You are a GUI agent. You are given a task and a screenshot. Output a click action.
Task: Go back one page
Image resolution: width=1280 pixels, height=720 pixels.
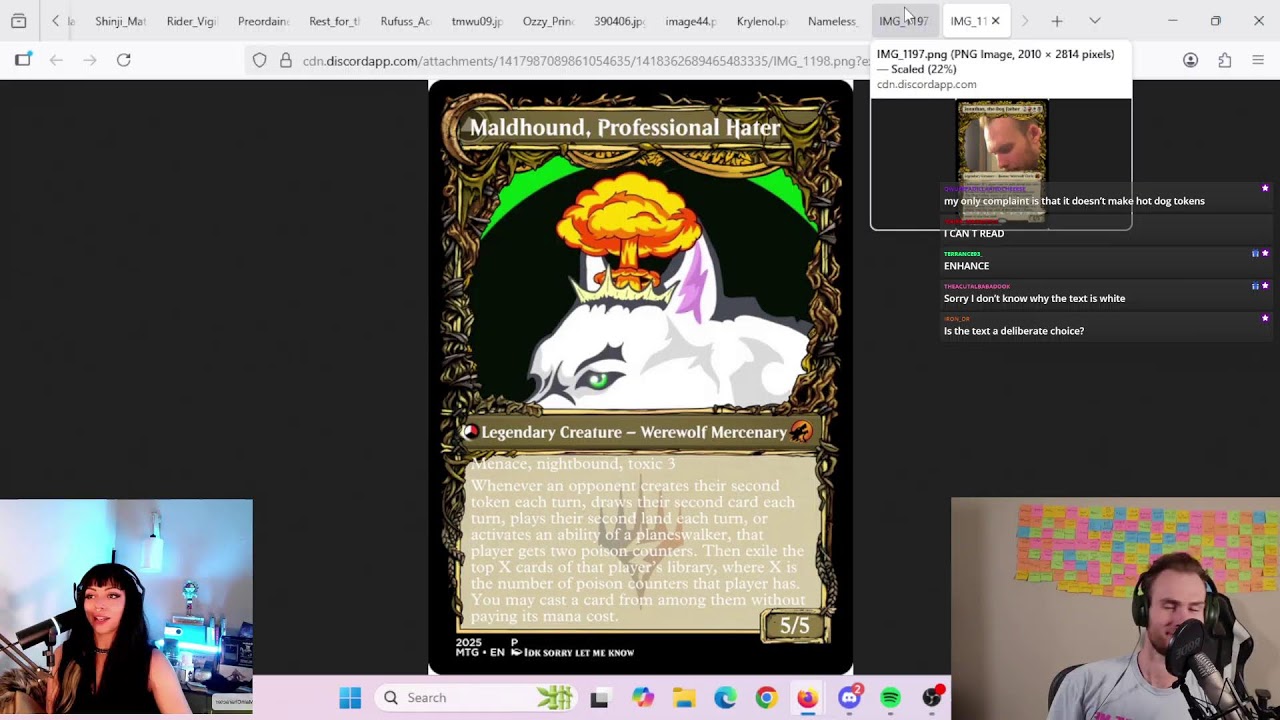[x=56, y=60]
